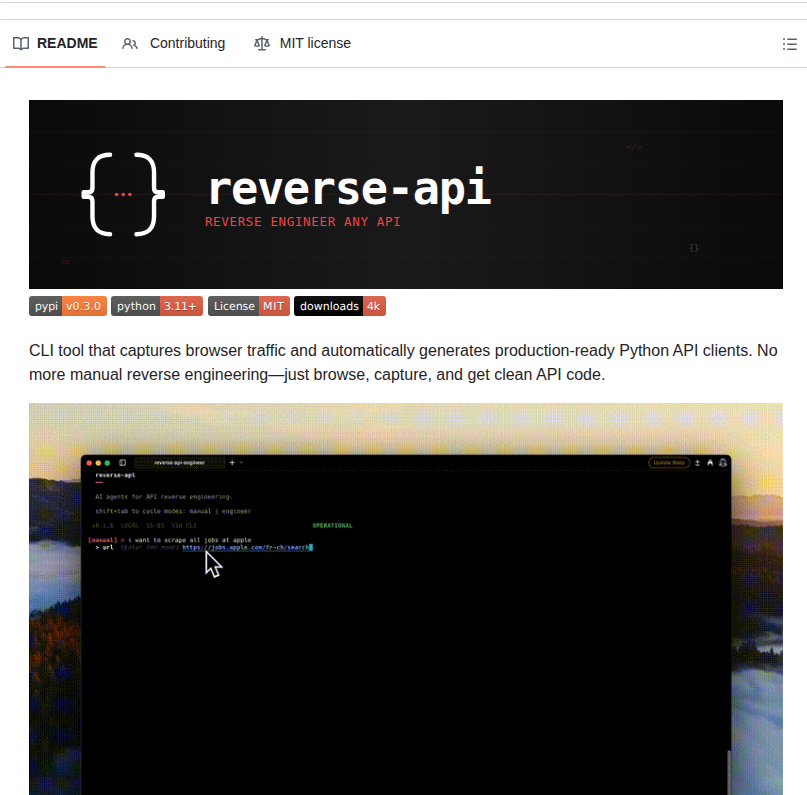Select the Warp AI icon in the title bar
The height and width of the screenshot is (795, 807).
[711, 462]
